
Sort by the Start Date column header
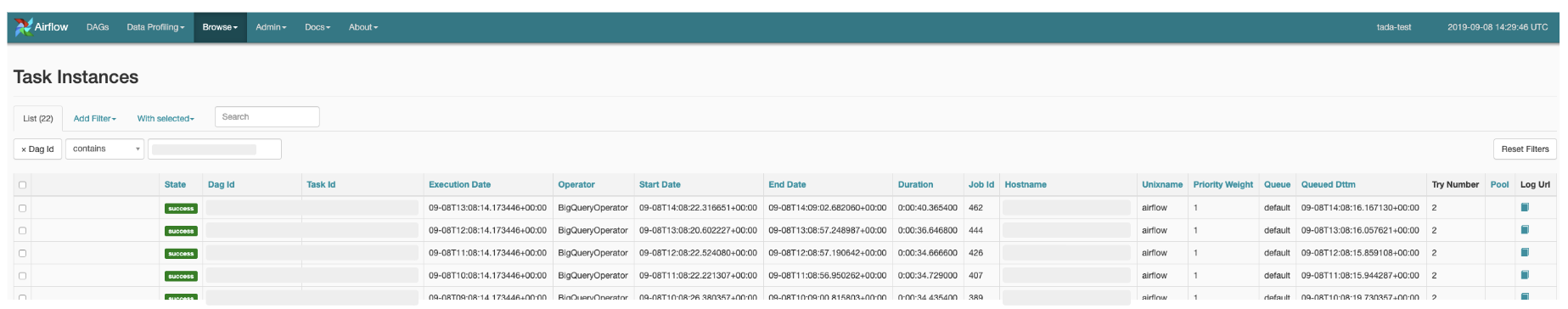[x=660, y=184]
